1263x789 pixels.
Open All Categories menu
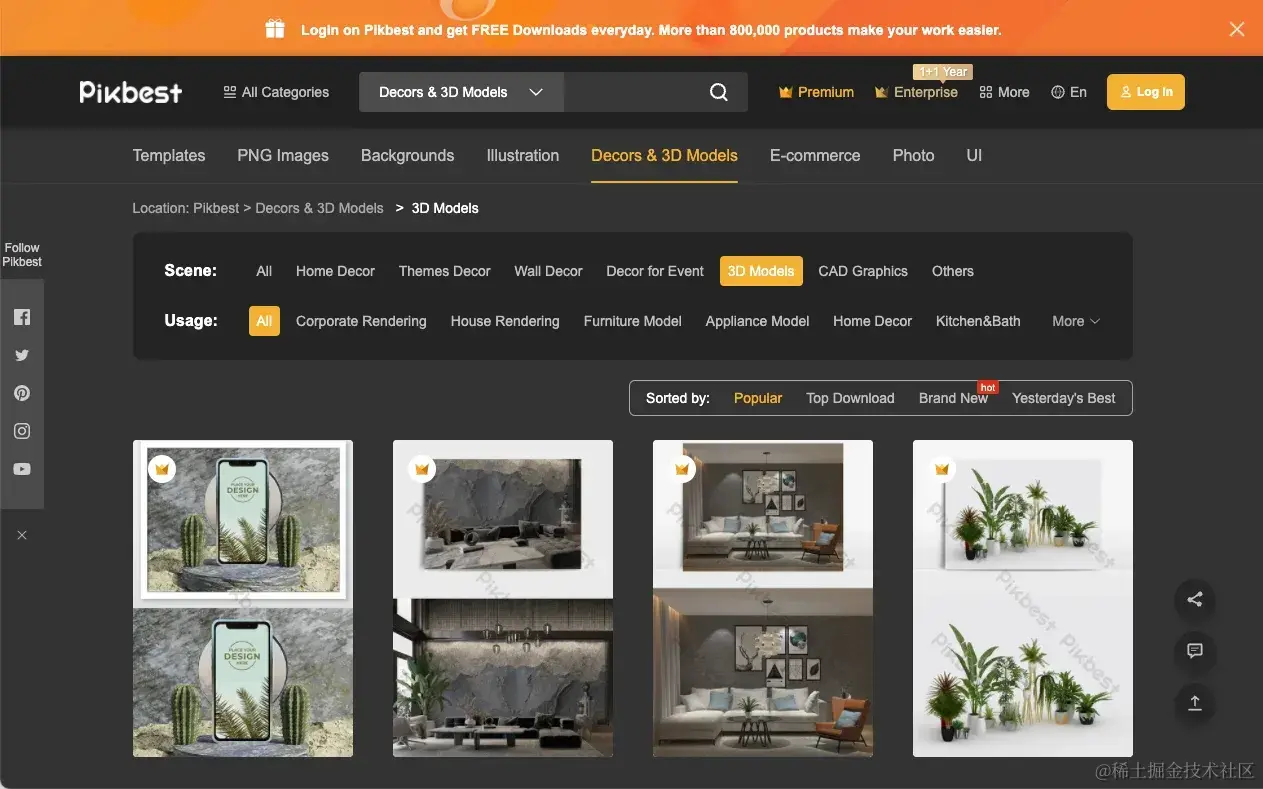(276, 92)
